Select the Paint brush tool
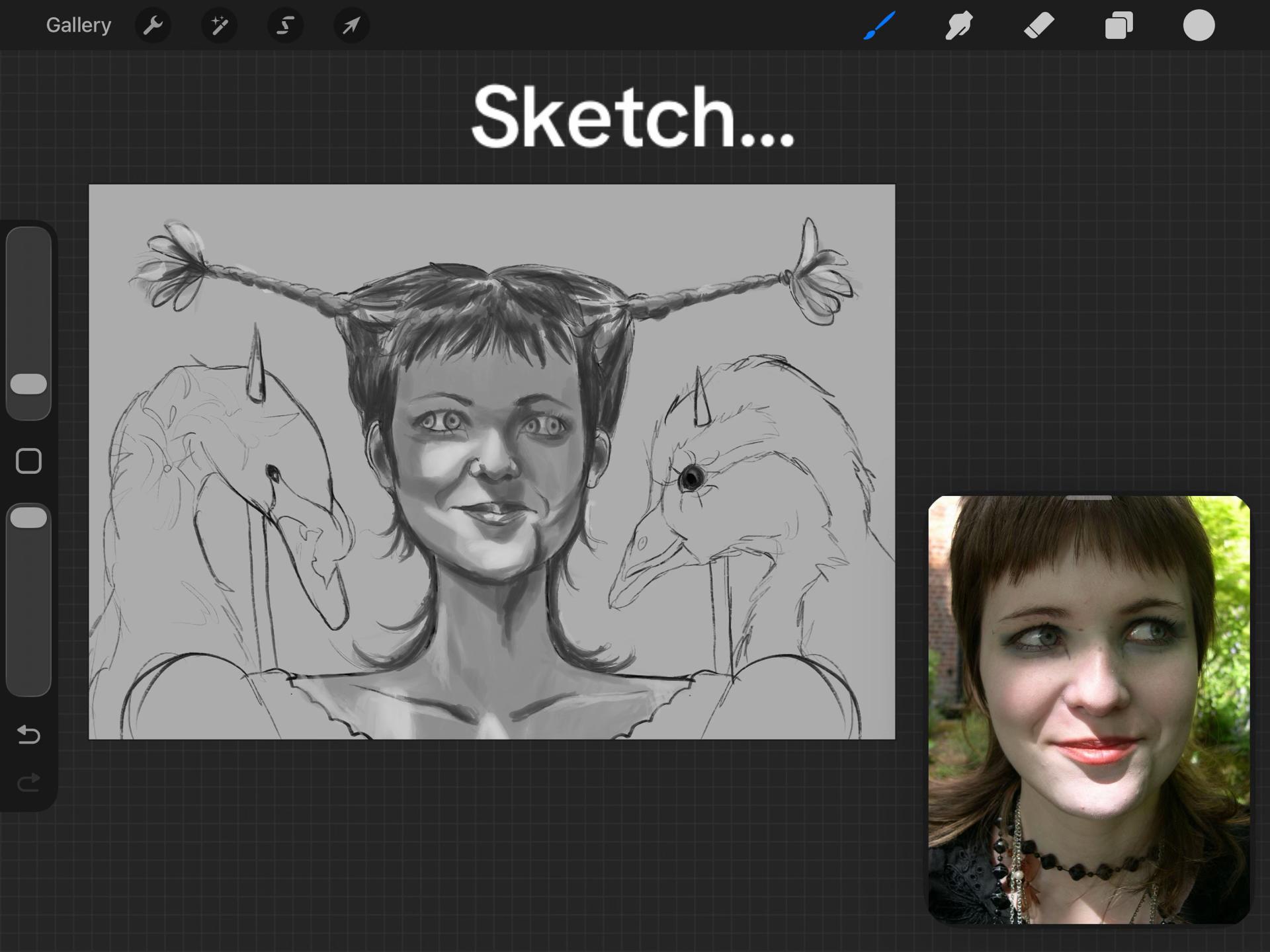Screen dimensions: 1270x952 point(880,26)
